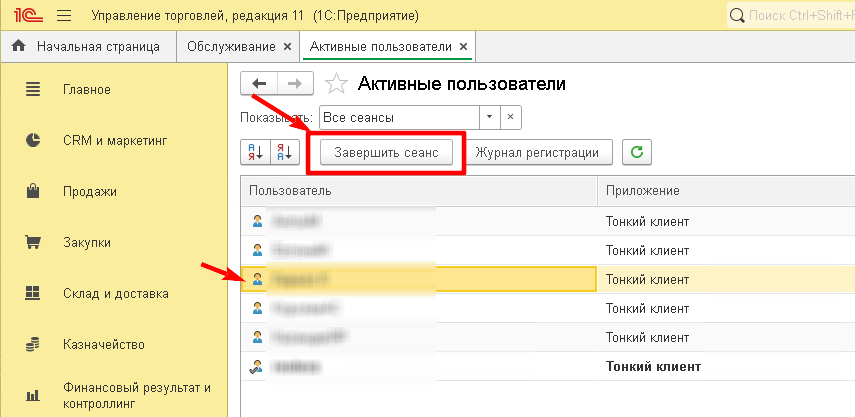Sort list descending Я-А
The width and height of the screenshot is (855, 417).
click(x=285, y=152)
